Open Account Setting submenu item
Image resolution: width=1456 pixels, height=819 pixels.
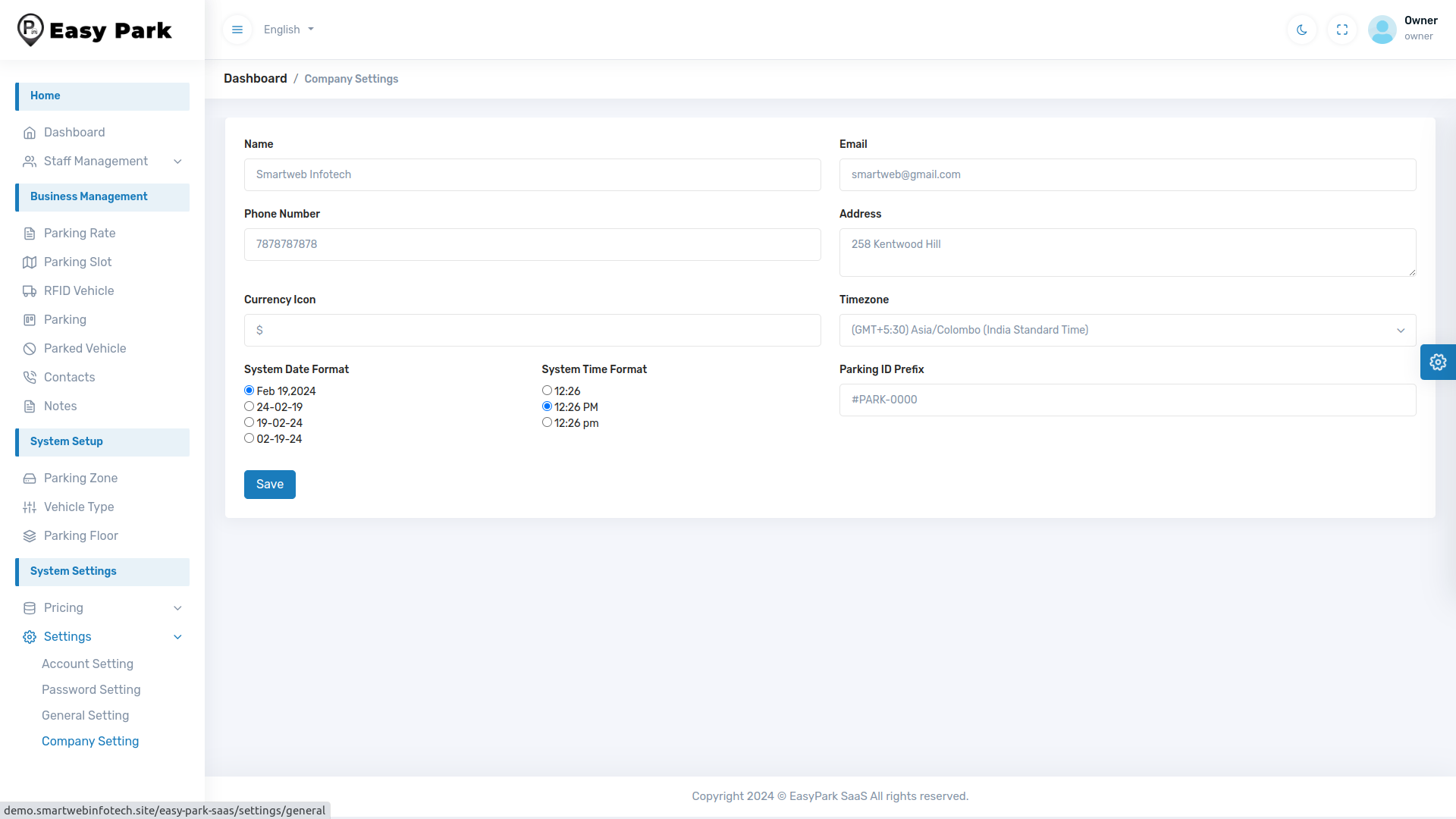point(87,664)
